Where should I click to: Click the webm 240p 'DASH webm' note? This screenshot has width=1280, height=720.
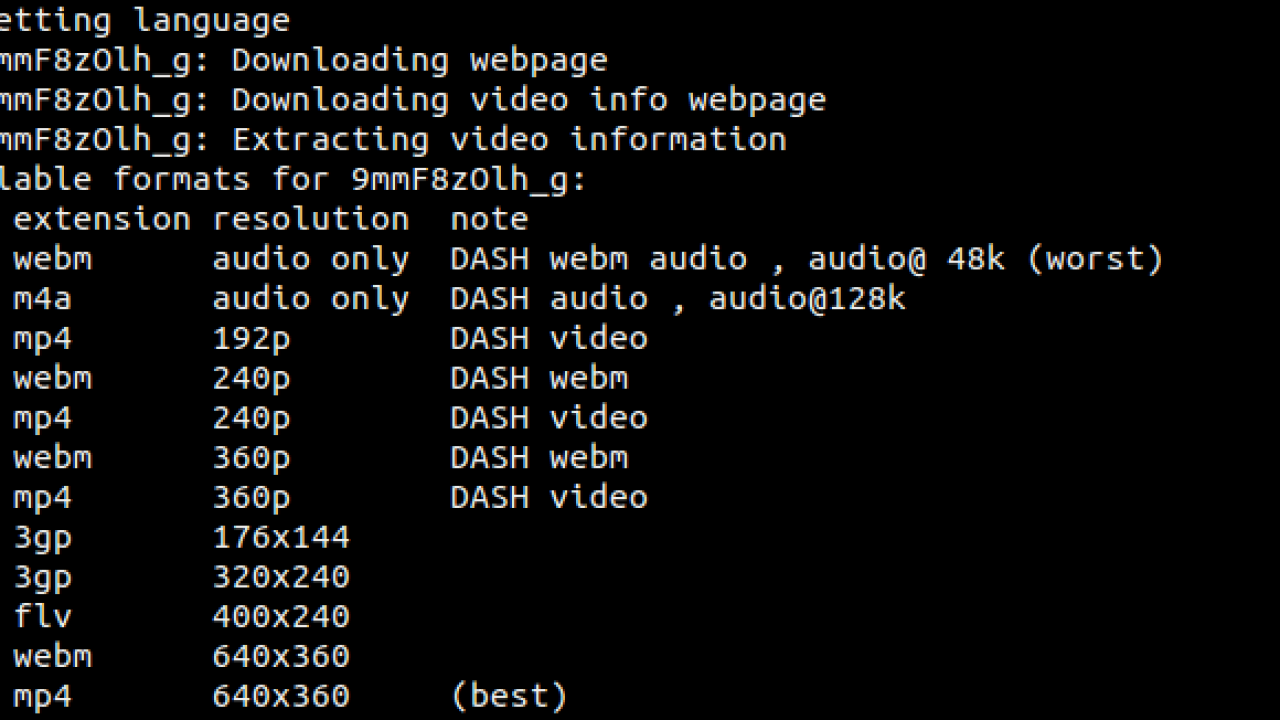click(539, 378)
